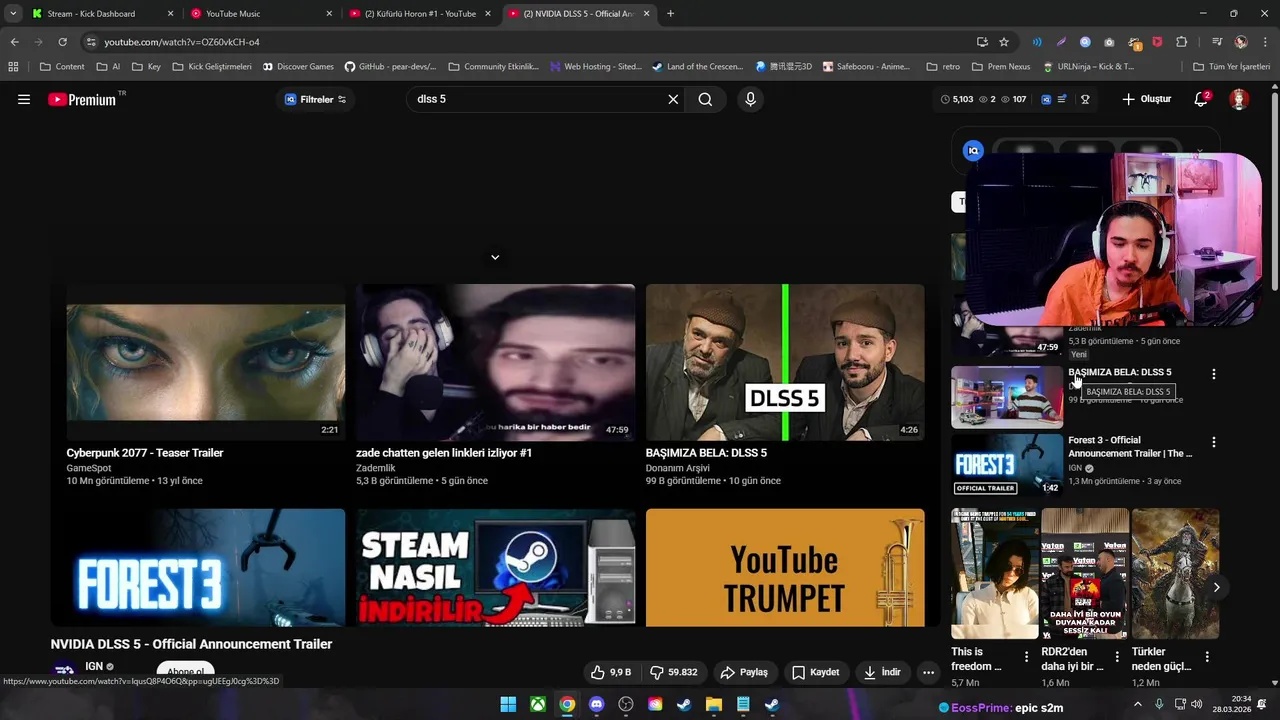Viewport: 1280px width, 720px height.
Task: Open the YouTube hamburger guide menu
Action: coord(24,99)
